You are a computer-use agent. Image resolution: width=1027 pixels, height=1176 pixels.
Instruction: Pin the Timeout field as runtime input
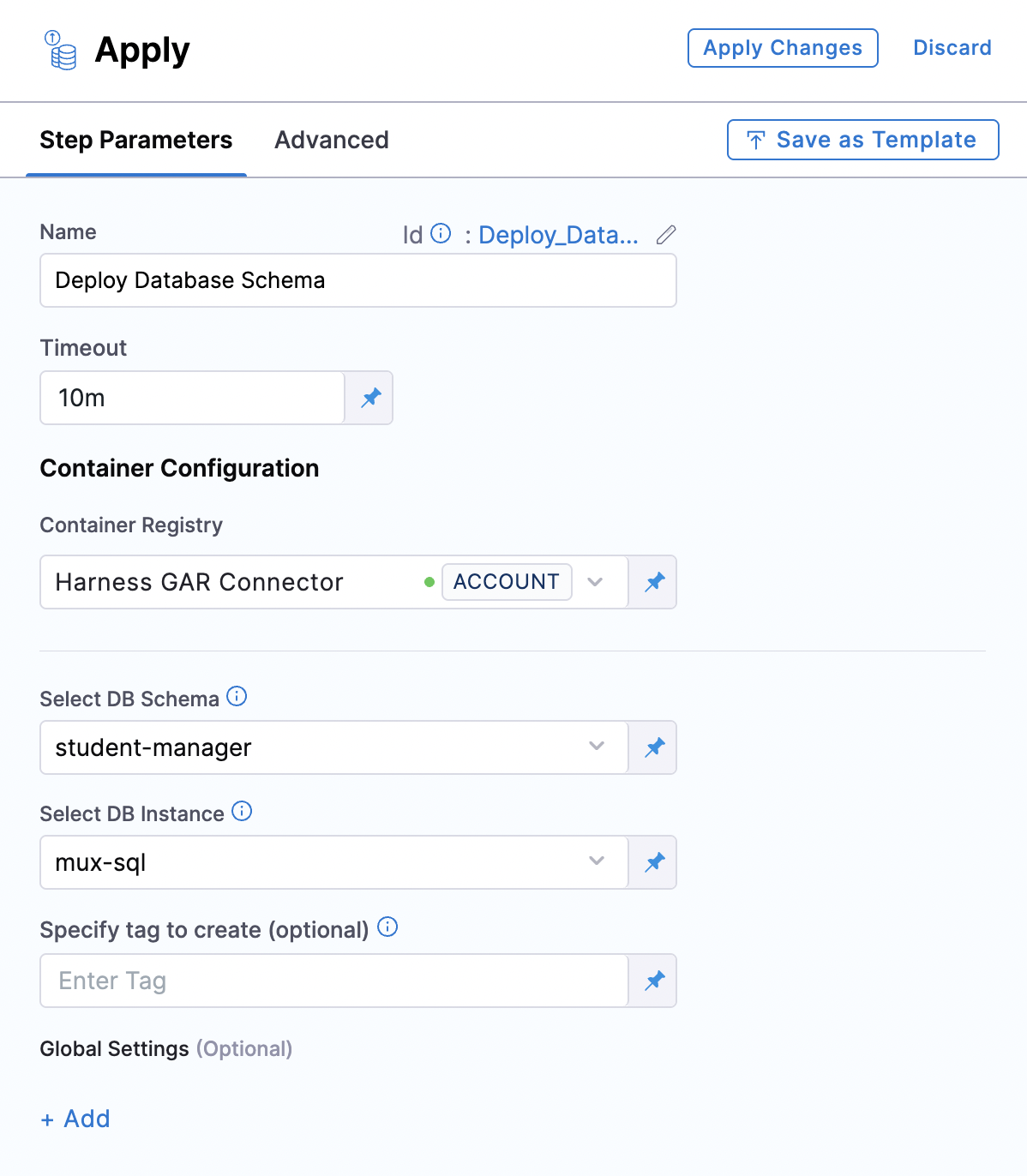[369, 397]
